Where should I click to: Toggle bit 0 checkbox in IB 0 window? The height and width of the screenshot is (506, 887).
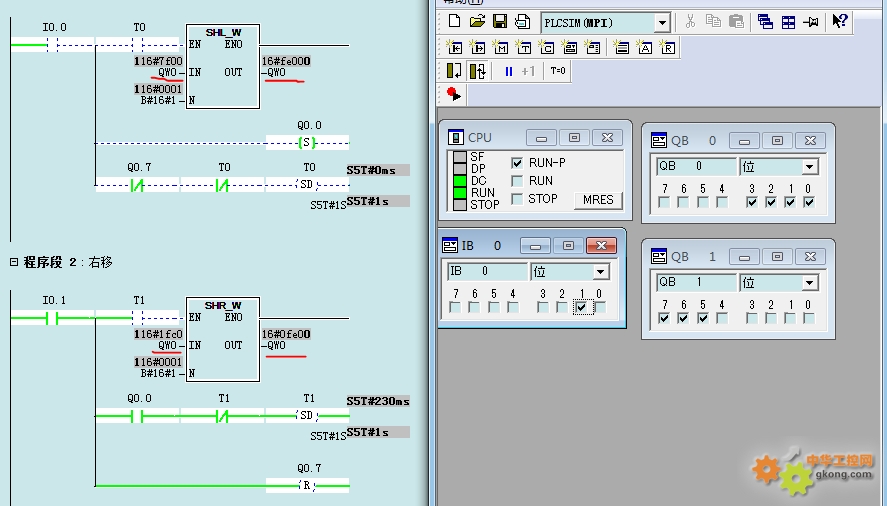[600, 307]
